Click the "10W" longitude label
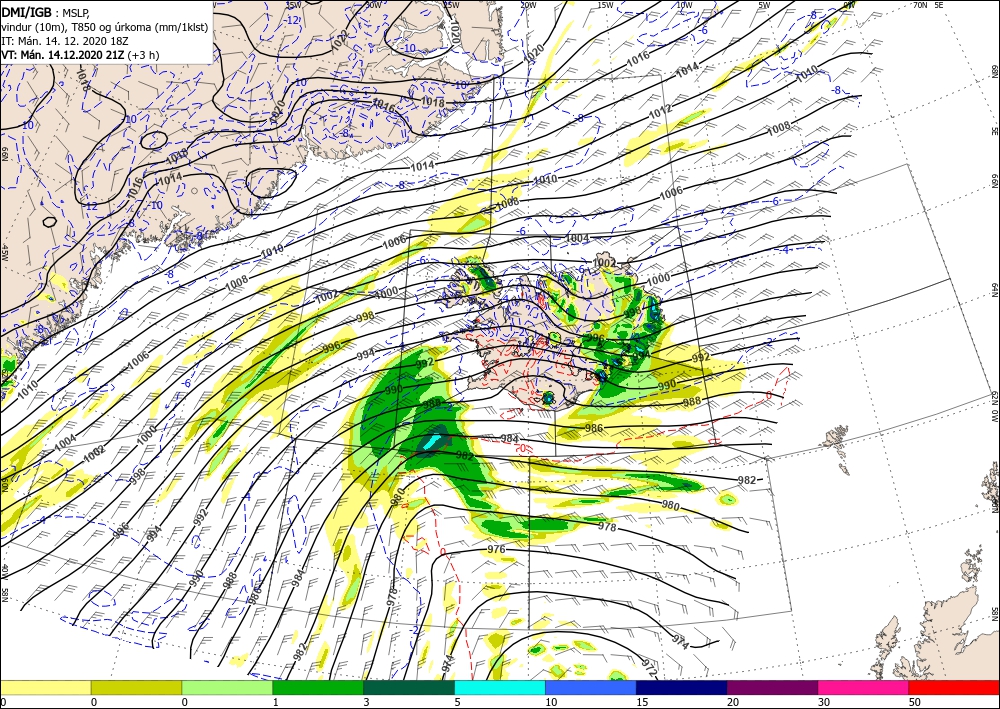The height and width of the screenshot is (709, 1000). point(684,5)
